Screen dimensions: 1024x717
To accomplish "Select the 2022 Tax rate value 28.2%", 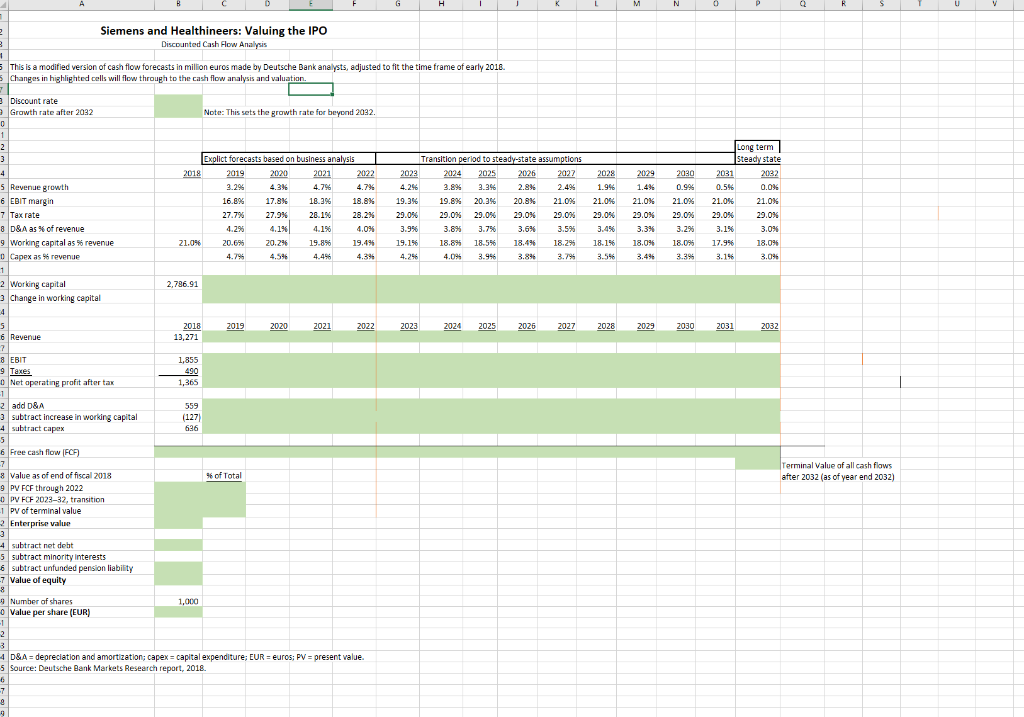I will 364,215.
